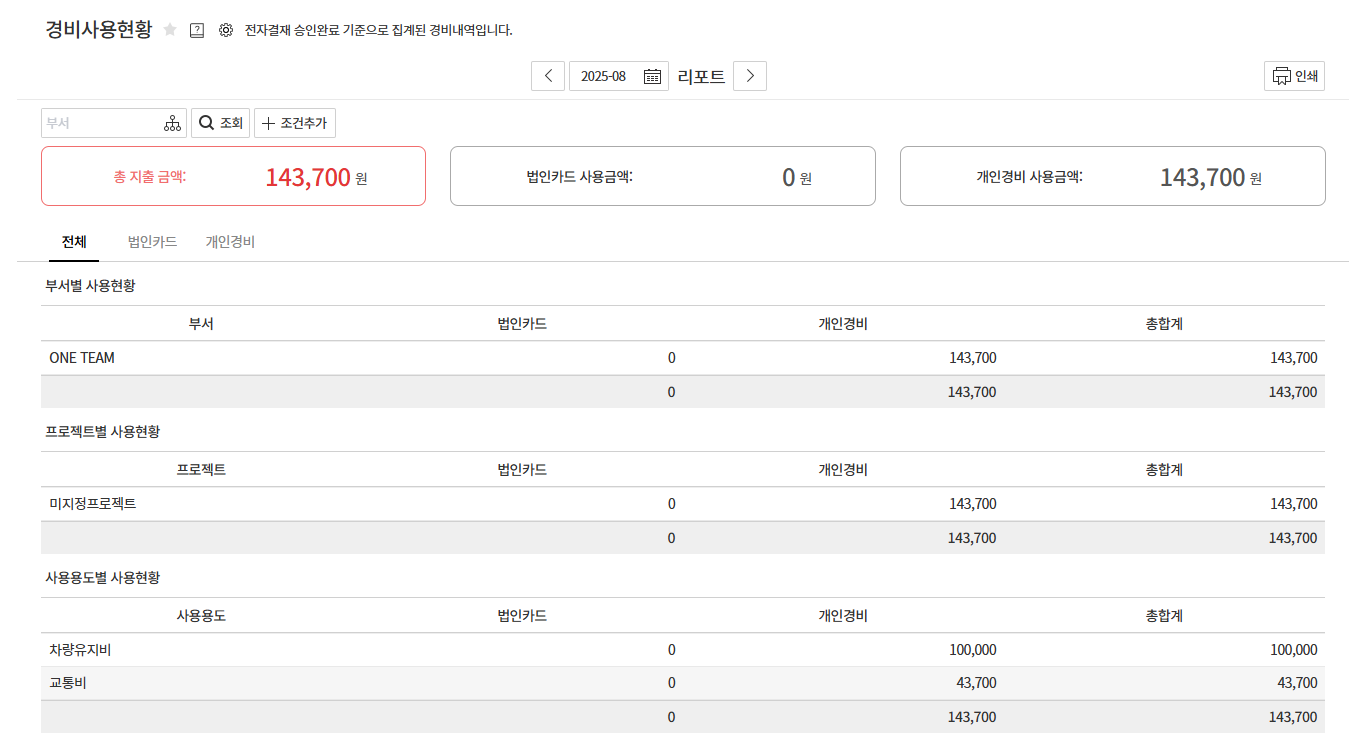Image resolution: width=1350 pixels, height=752 pixels.
Task: Click the 인쇄 print button
Action: pyautogui.click(x=1294, y=76)
